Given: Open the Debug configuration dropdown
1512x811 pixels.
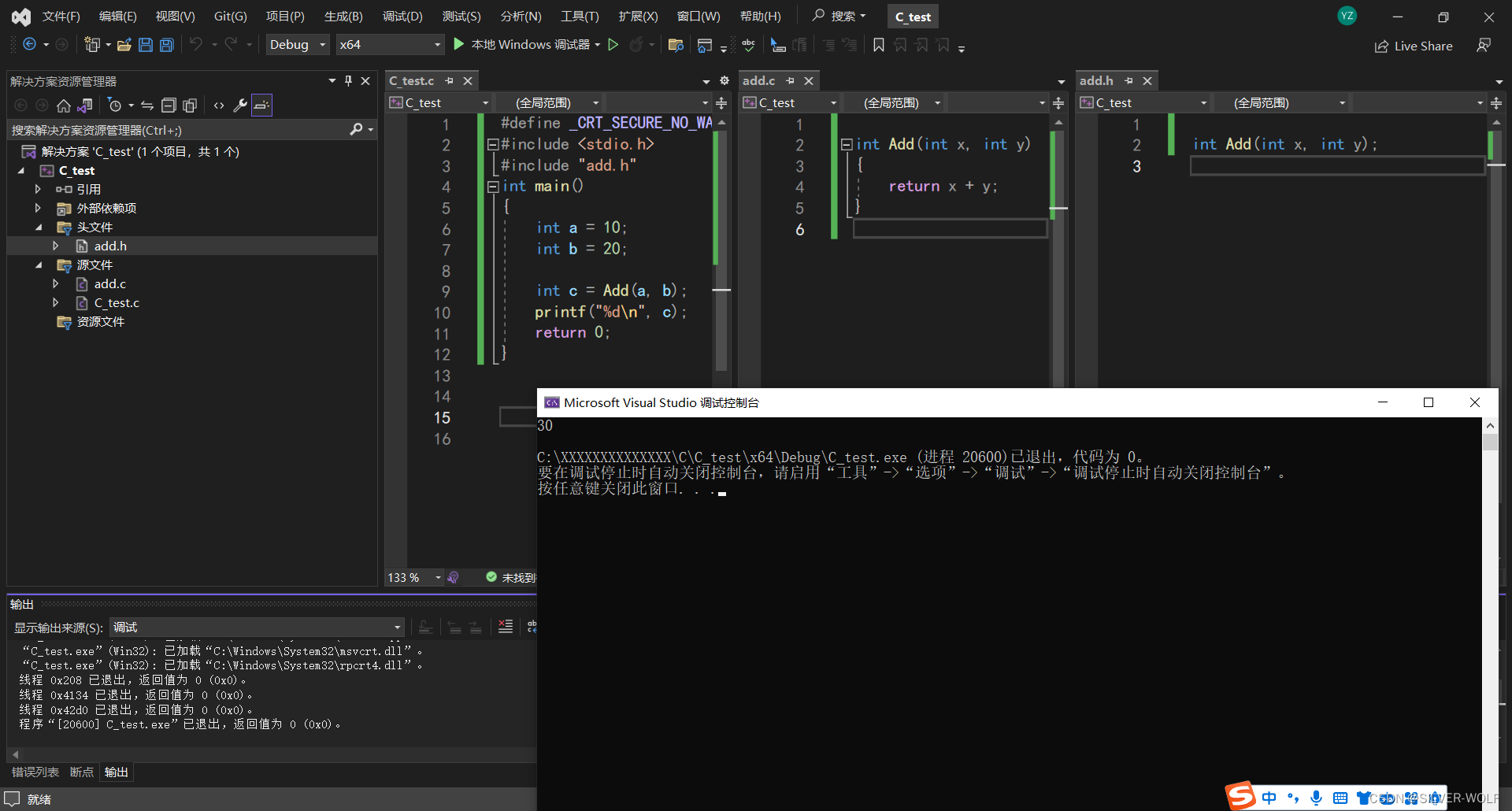Looking at the screenshot, I should pos(297,45).
